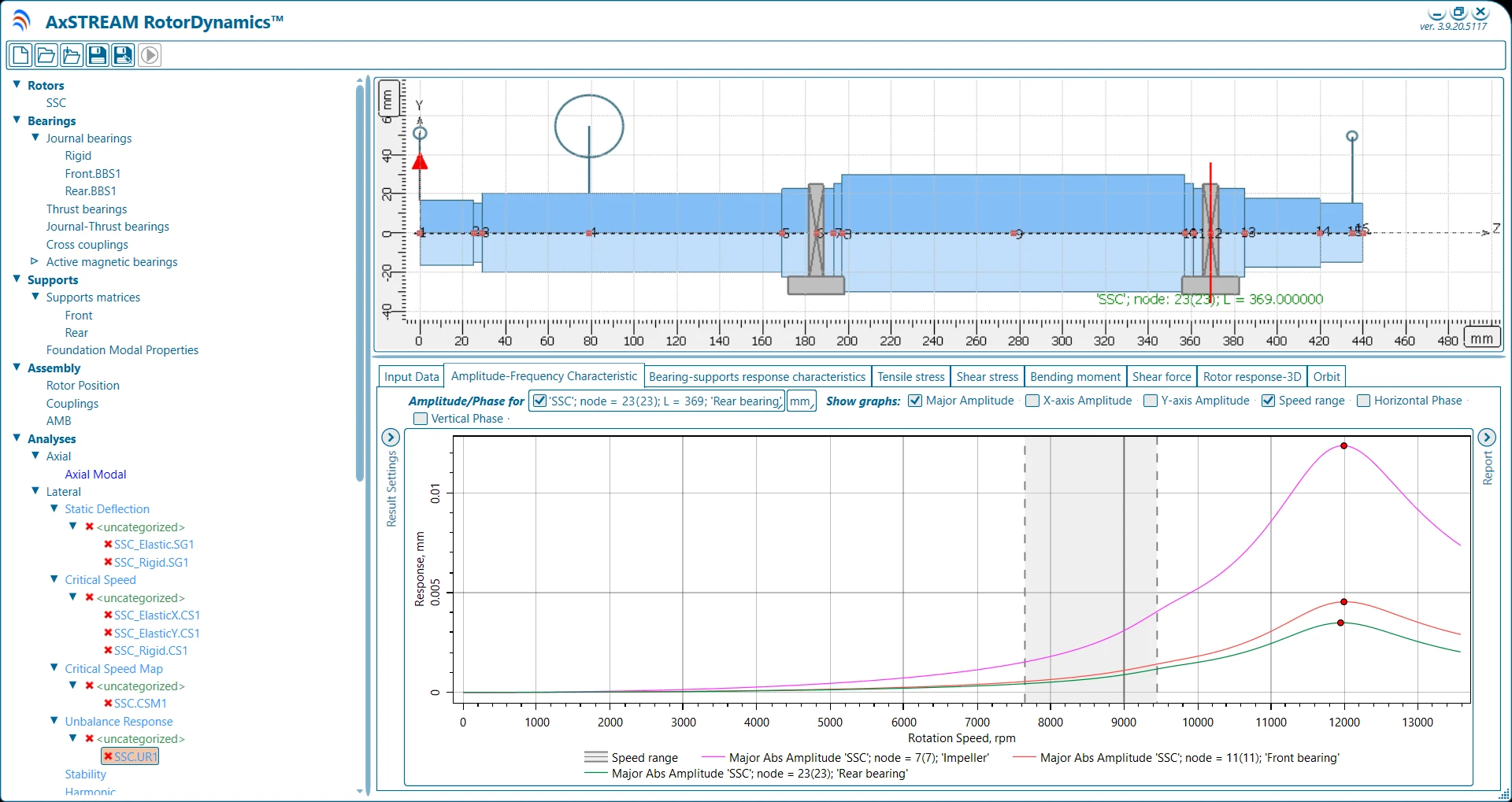
Task: Save the current project
Action: tap(97, 54)
